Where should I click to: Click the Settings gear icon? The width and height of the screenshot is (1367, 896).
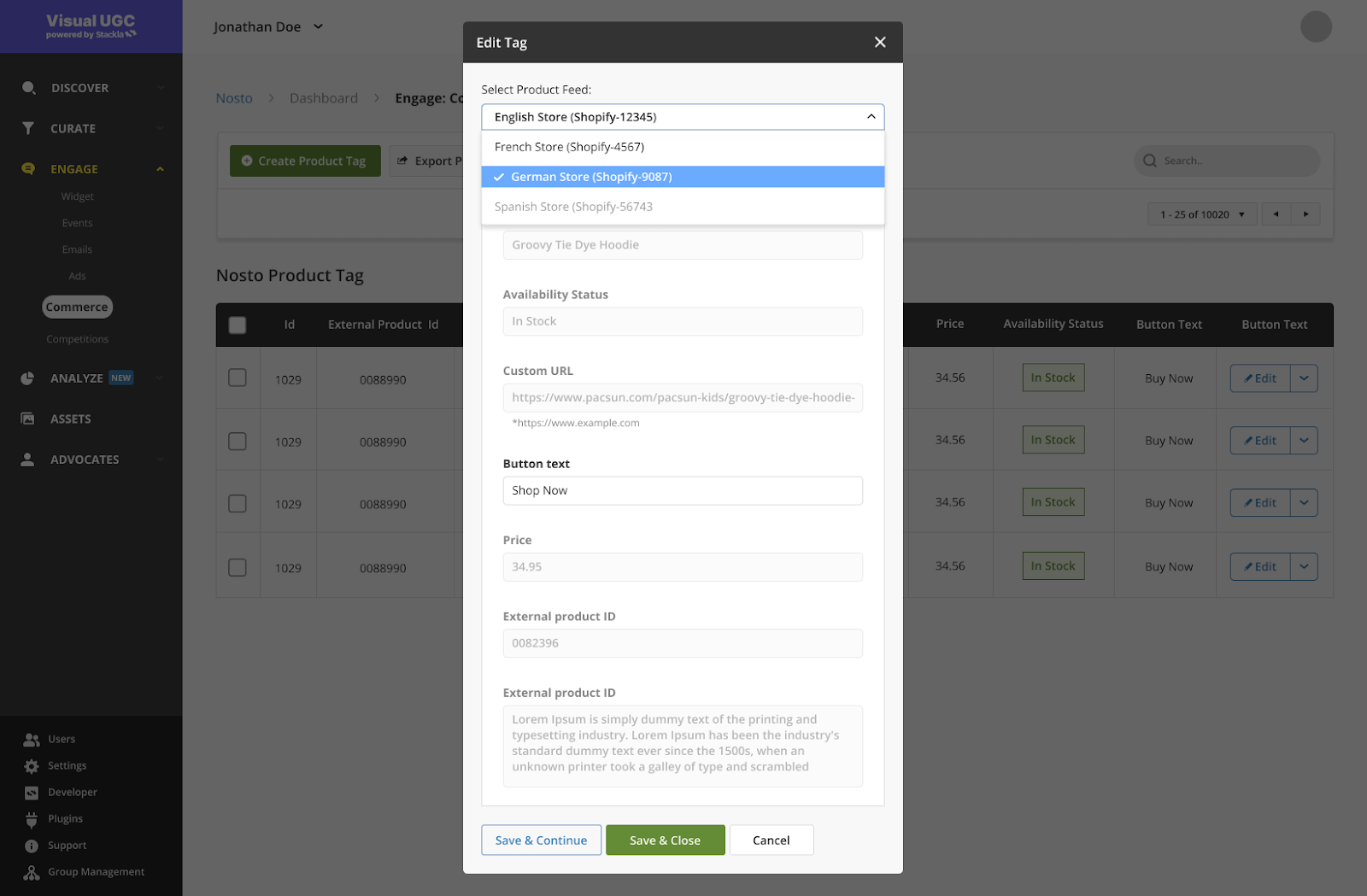click(x=32, y=766)
